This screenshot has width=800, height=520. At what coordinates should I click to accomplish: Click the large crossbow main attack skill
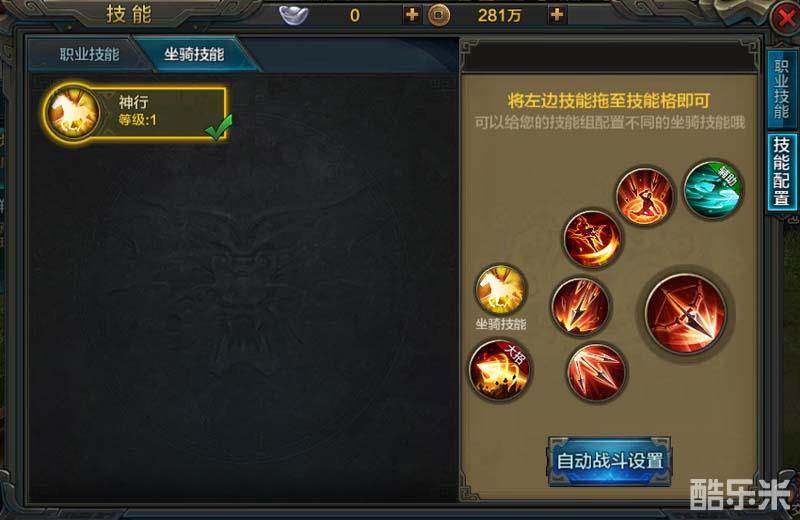point(685,313)
